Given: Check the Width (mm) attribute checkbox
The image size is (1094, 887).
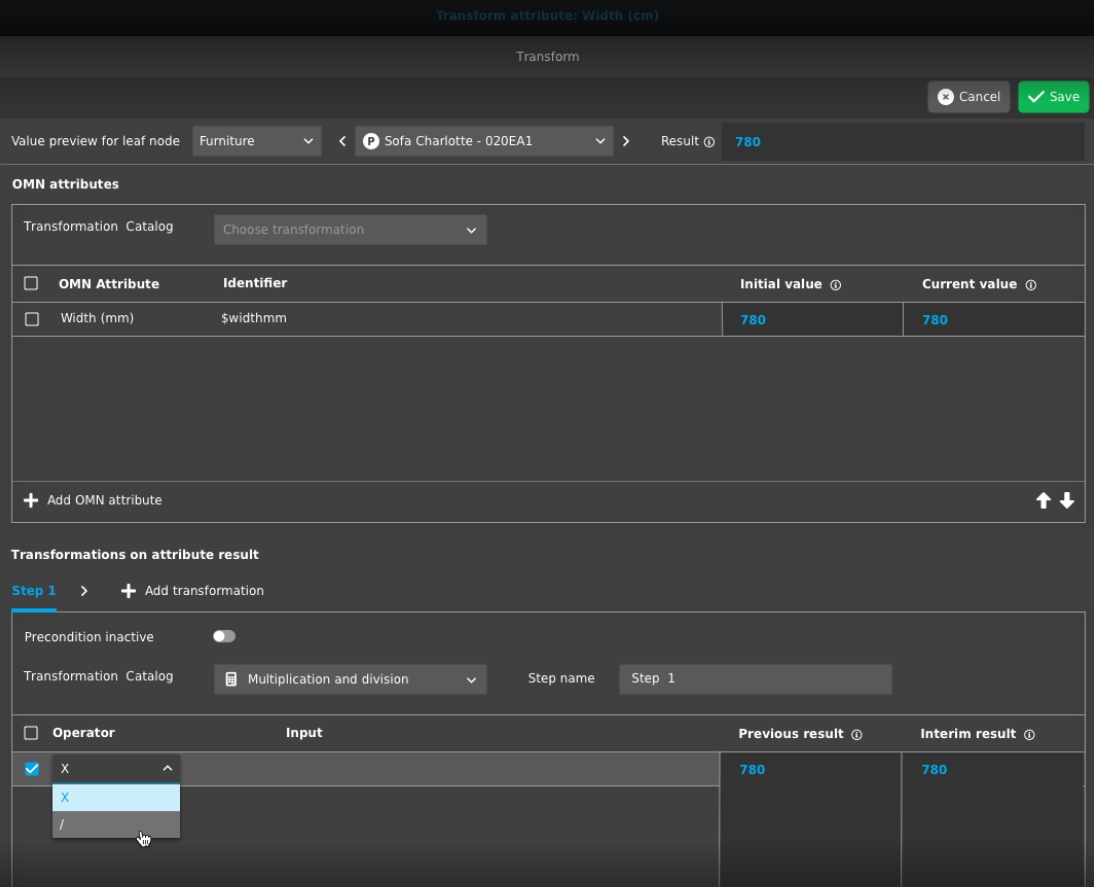Looking at the screenshot, I should click(32, 319).
